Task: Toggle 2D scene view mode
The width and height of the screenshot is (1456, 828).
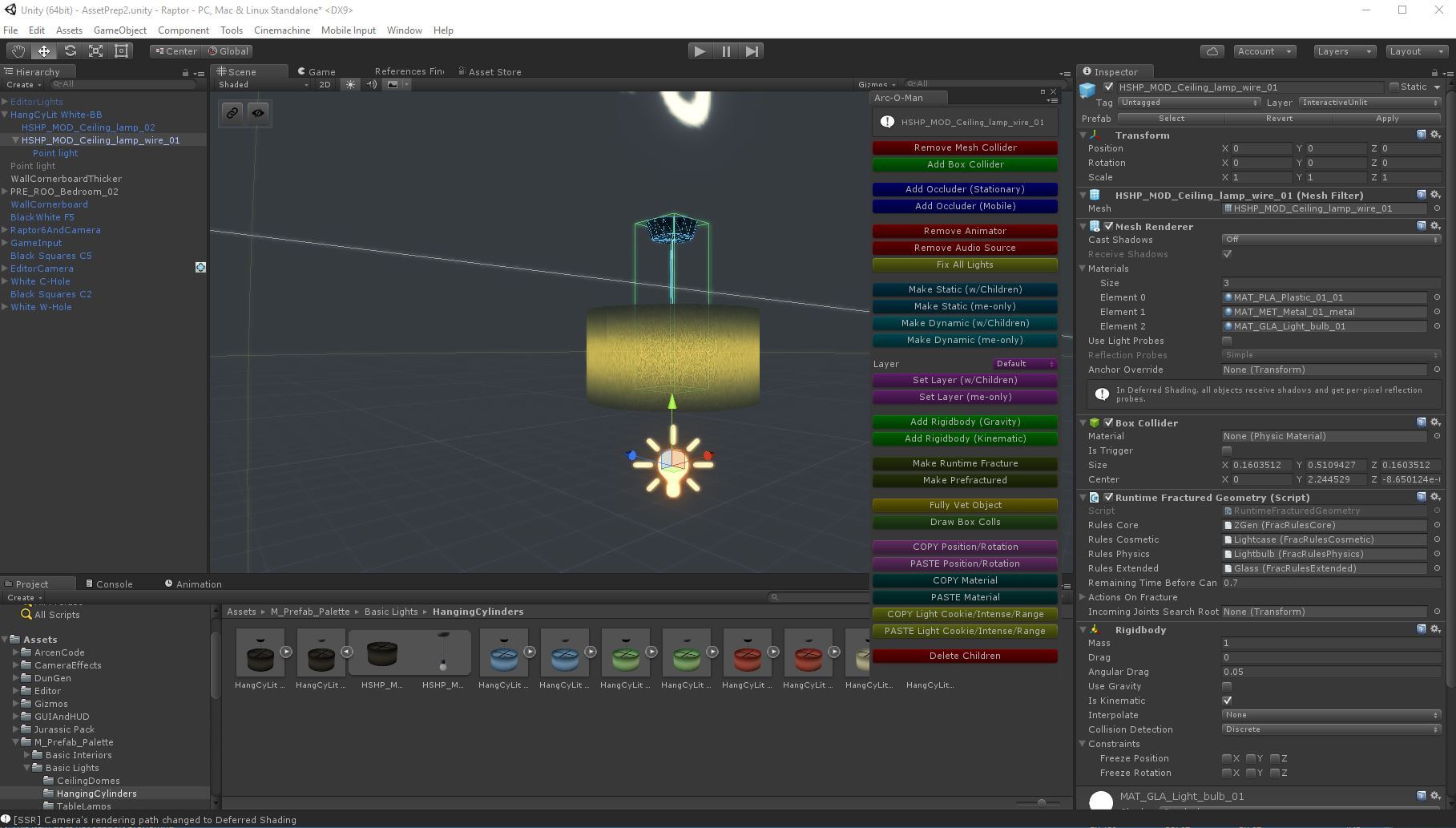Action: (325, 84)
